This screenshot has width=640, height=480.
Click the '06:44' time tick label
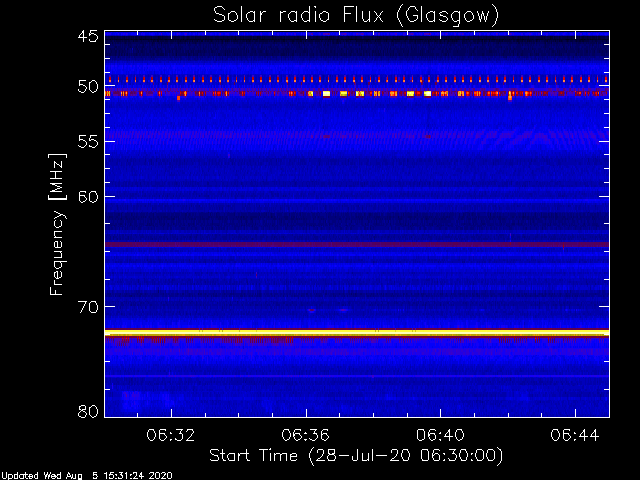575,435
